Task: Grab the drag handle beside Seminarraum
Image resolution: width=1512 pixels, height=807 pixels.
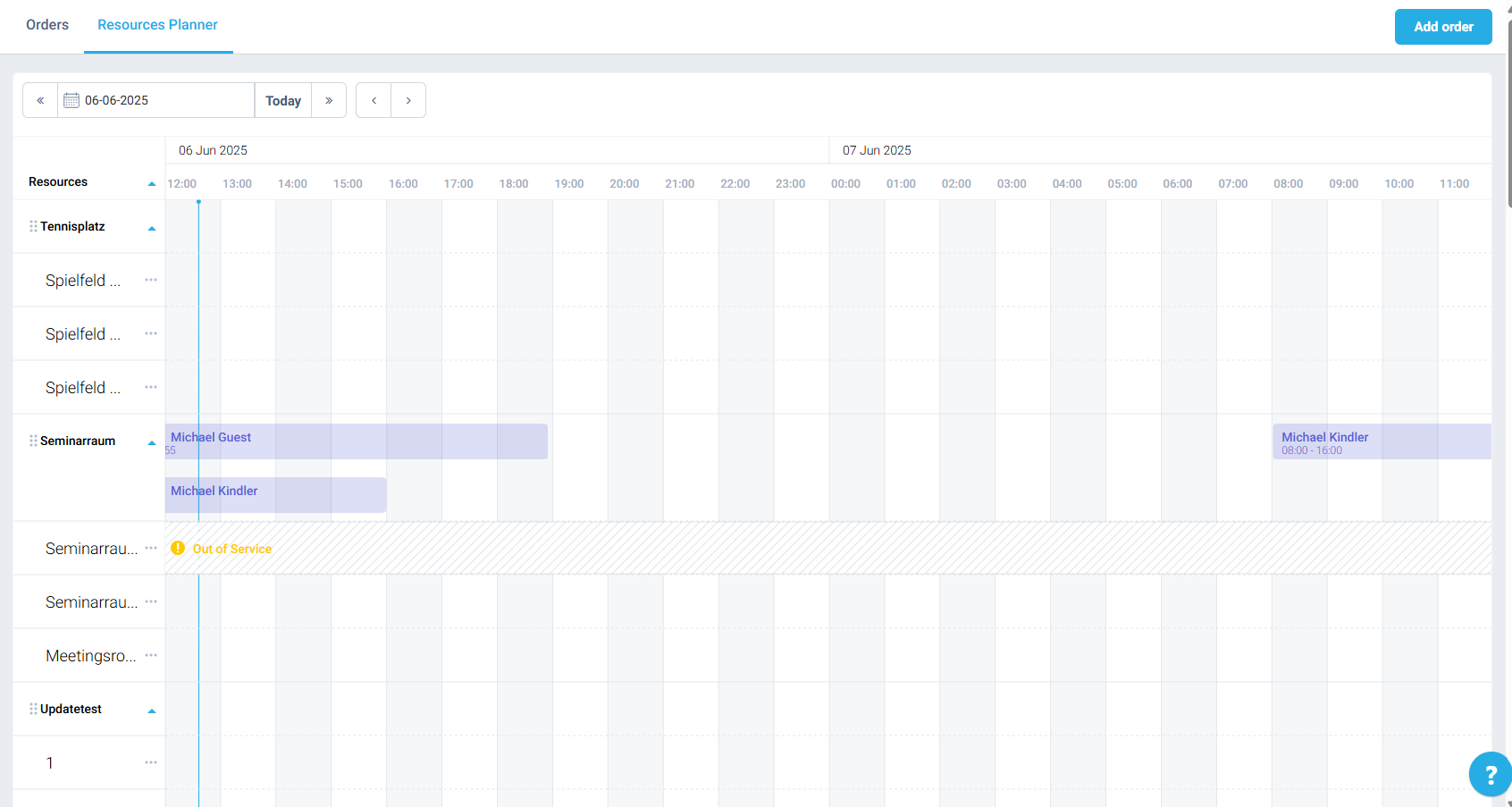Action: pyautogui.click(x=33, y=441)
